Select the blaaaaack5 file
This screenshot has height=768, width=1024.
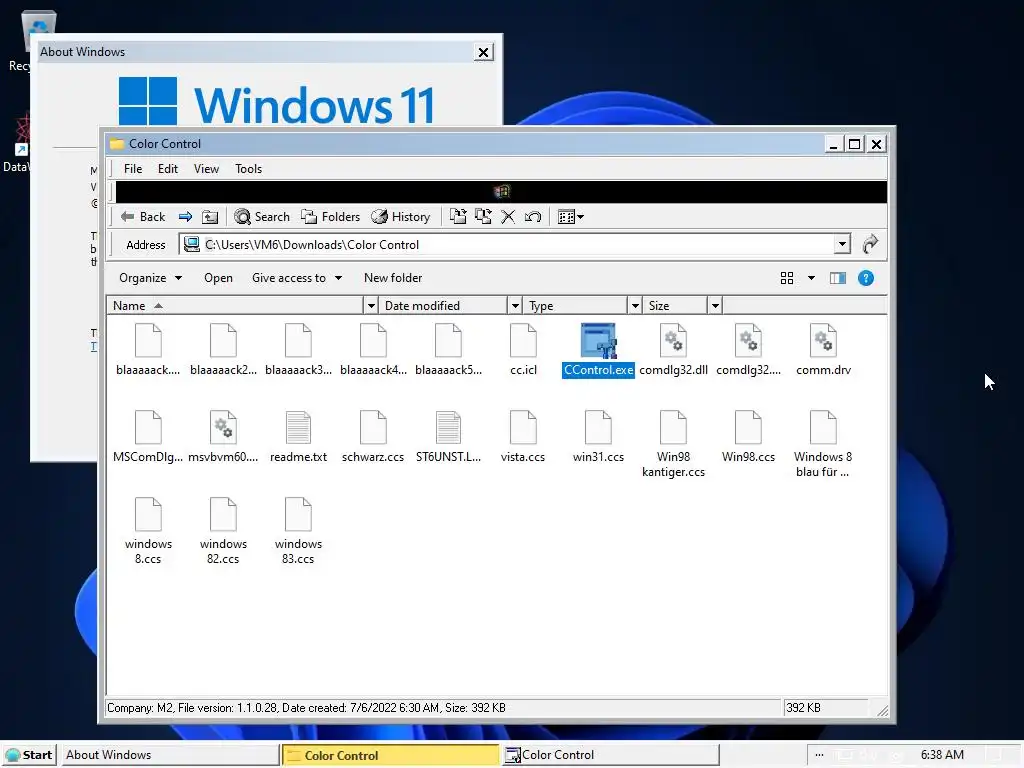[x=448, y=350]
